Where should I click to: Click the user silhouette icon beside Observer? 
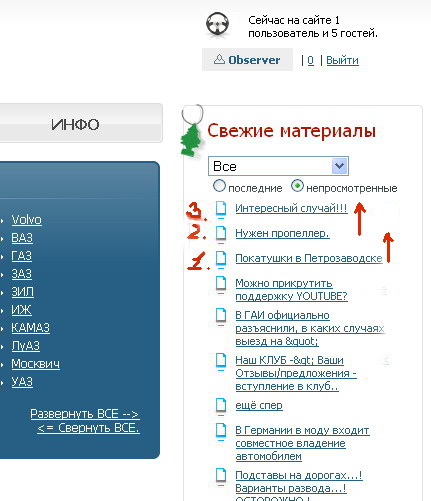coord(219,60)
